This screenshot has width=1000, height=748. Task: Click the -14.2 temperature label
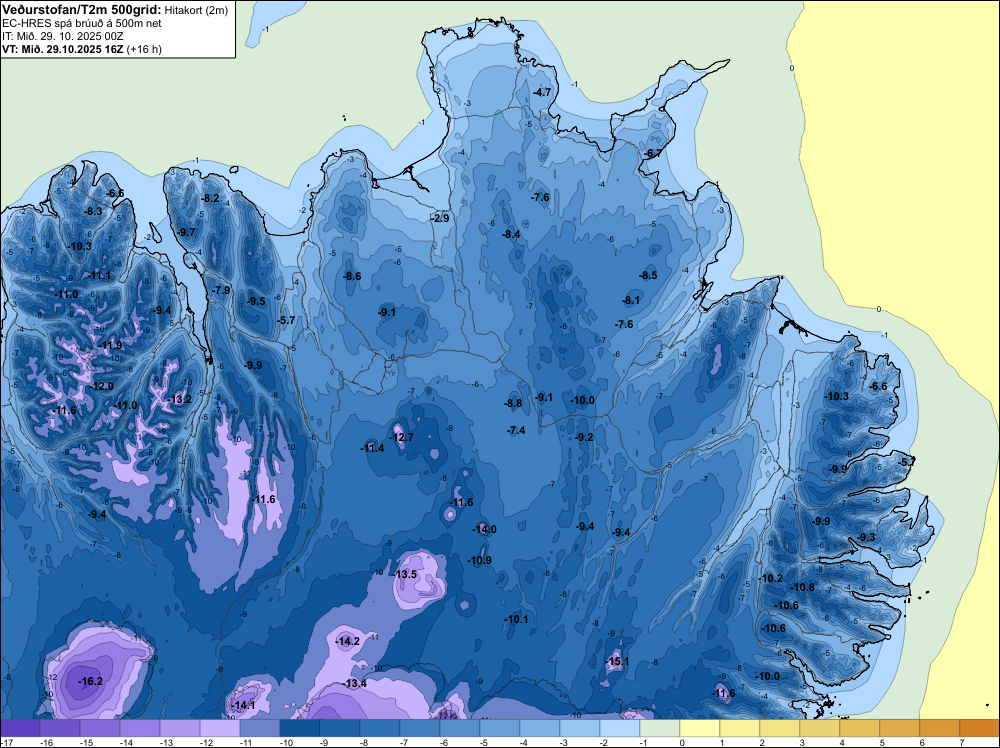coord(348,641)
